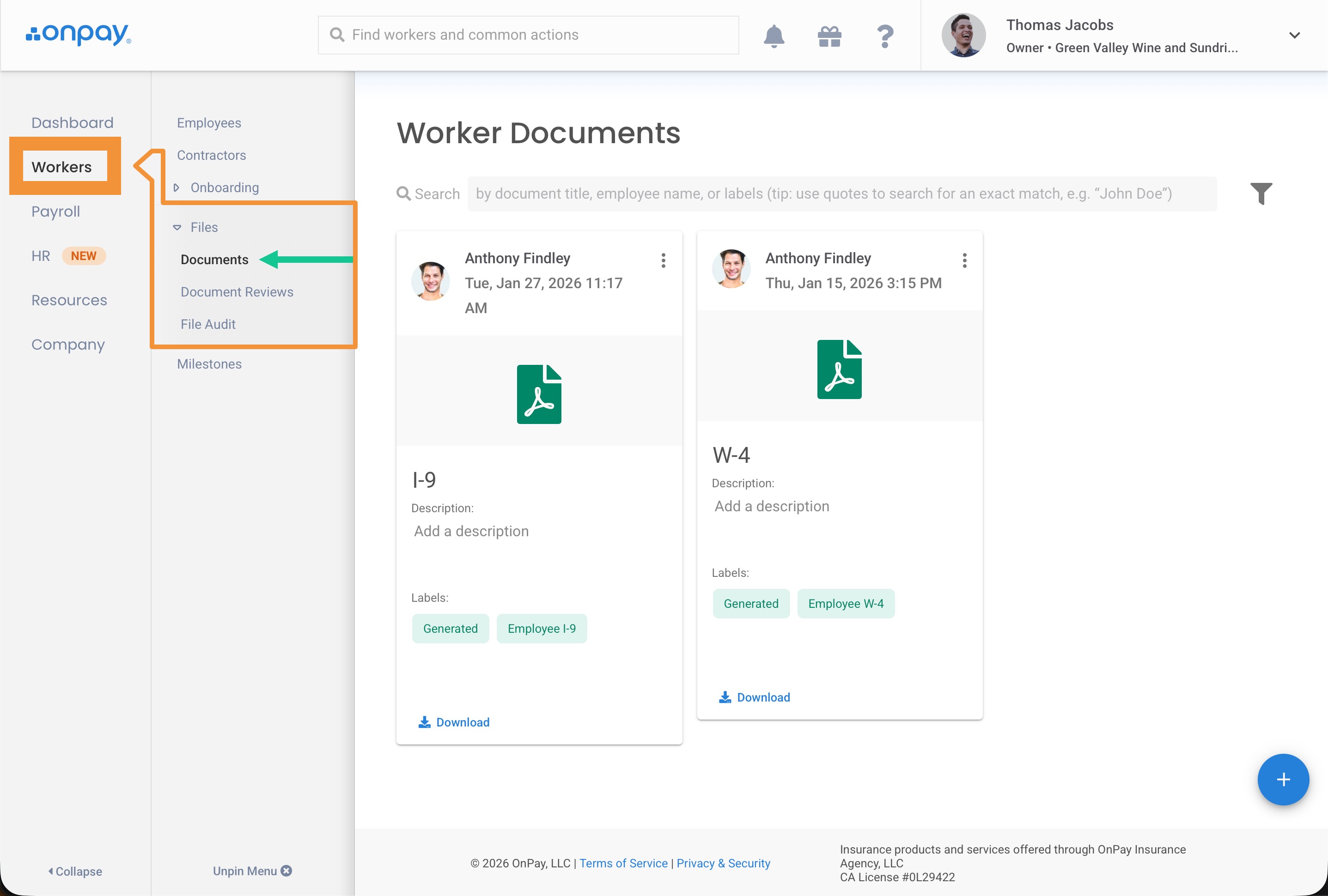Click the gift rewards icon

[829, 36]
